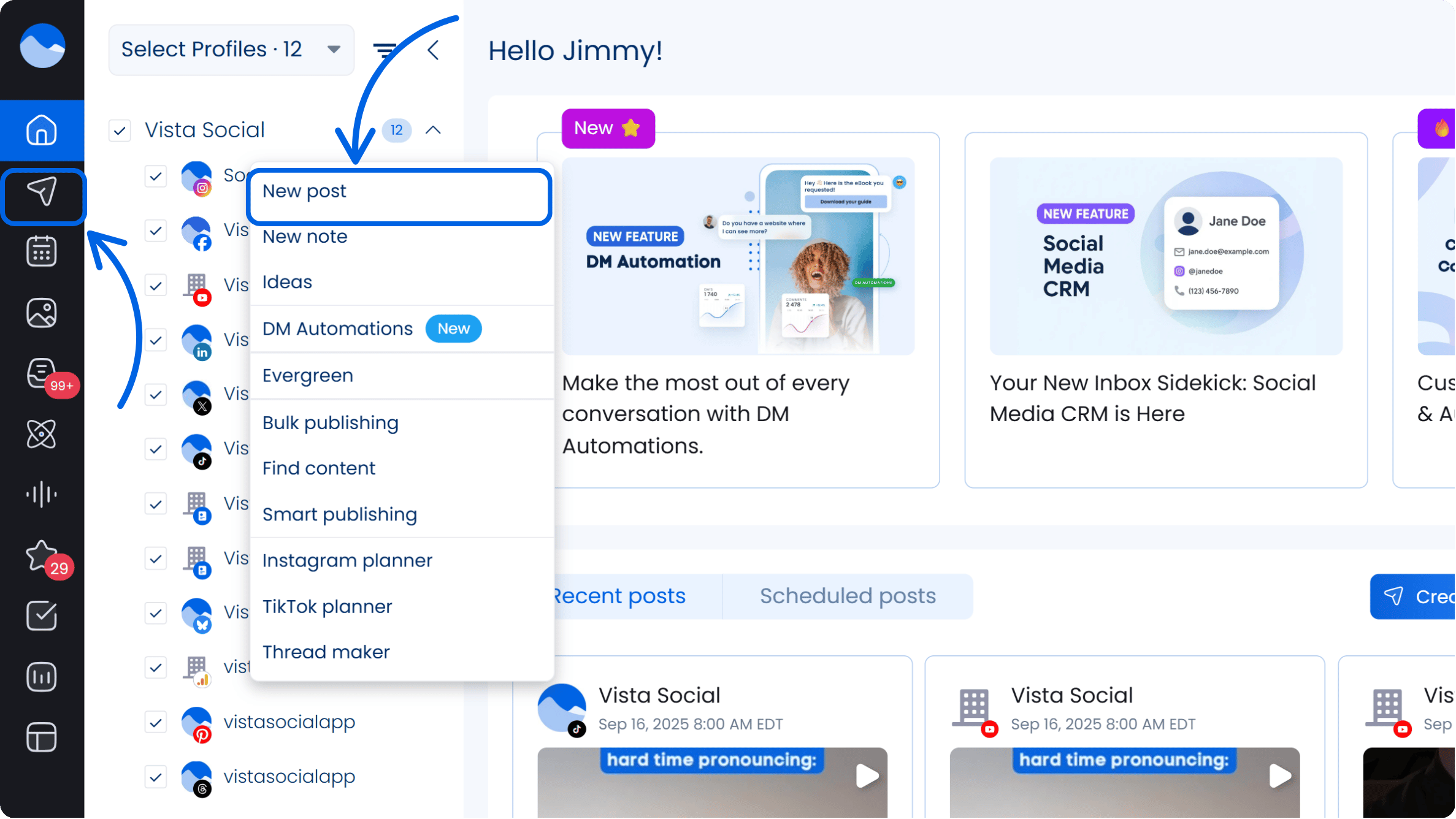Uncheck the Pinterest vistasocialapp checkbox
This screenshot has width=1456, height=819.
[x=156, y=723]
